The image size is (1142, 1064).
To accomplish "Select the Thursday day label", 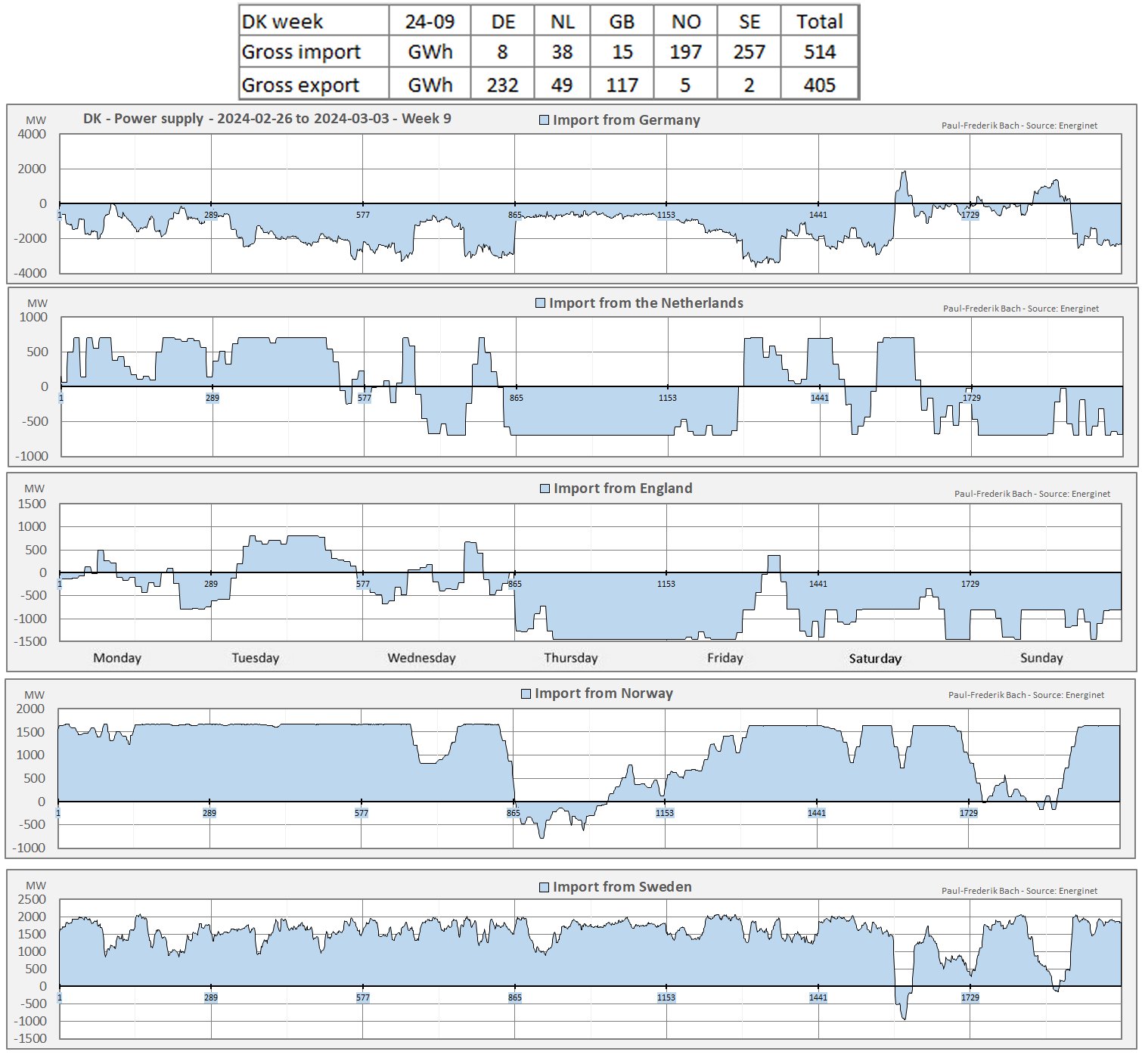I will [571, 658].
